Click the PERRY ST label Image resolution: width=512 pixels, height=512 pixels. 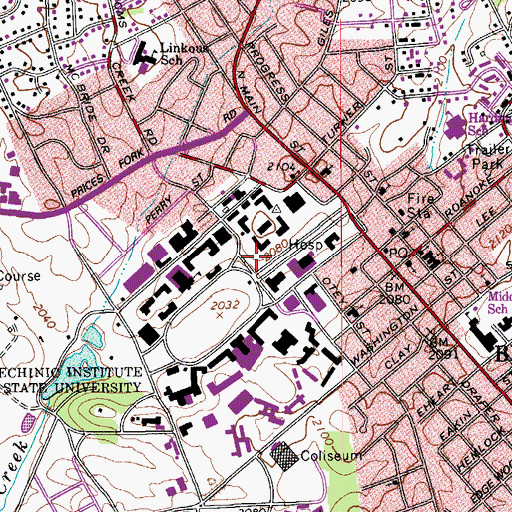point(175,199)
